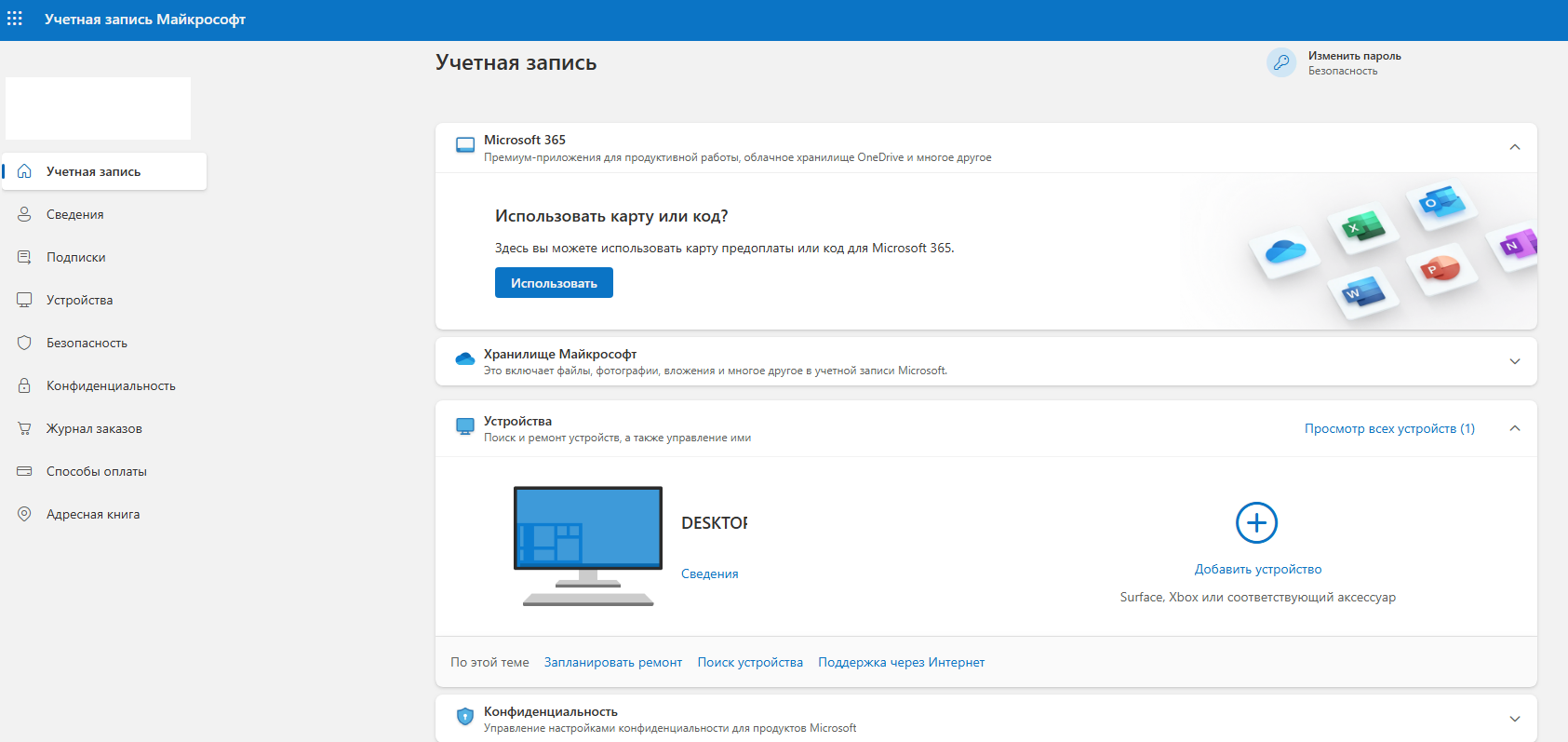Click the person icon beside Сведения
This screenshot has width=1568, height=742.
pos(25,214)
